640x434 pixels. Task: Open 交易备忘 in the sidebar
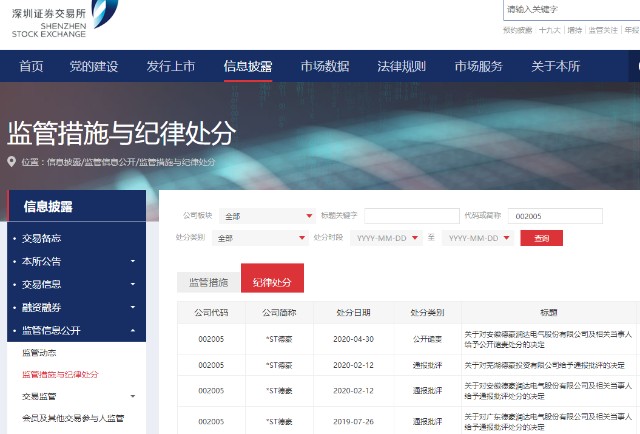(41, 238)
